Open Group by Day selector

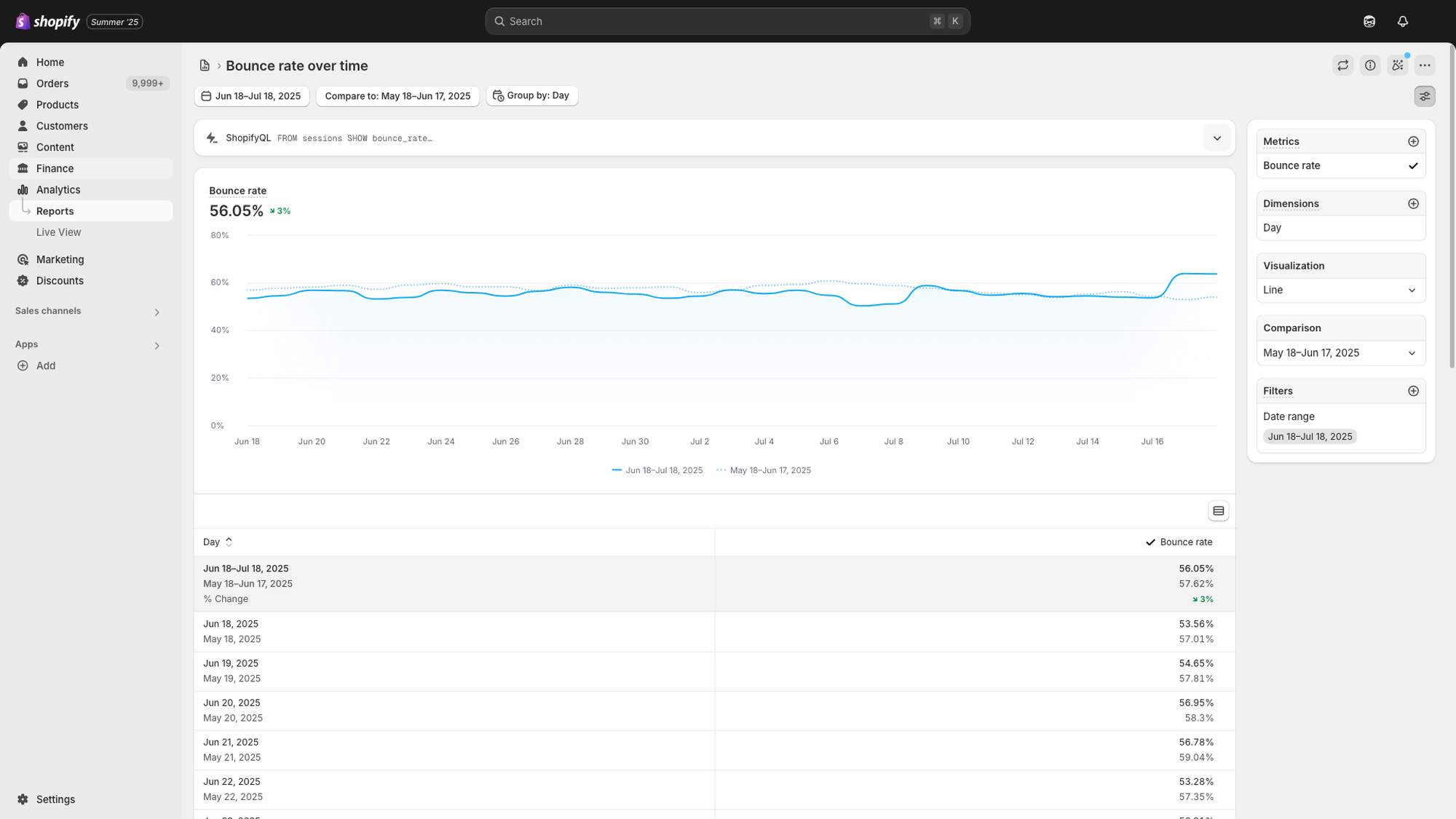click(531, 96)
